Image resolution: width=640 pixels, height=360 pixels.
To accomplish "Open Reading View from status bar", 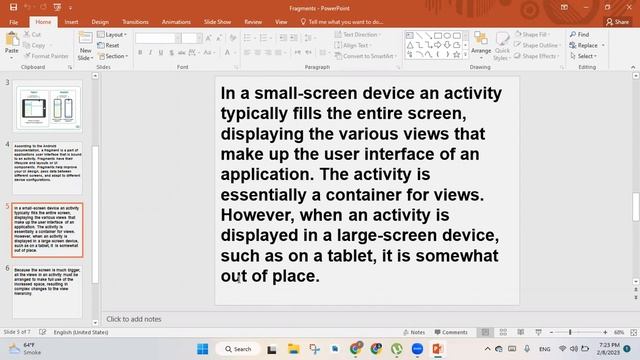I will click(x=521, y=332).
